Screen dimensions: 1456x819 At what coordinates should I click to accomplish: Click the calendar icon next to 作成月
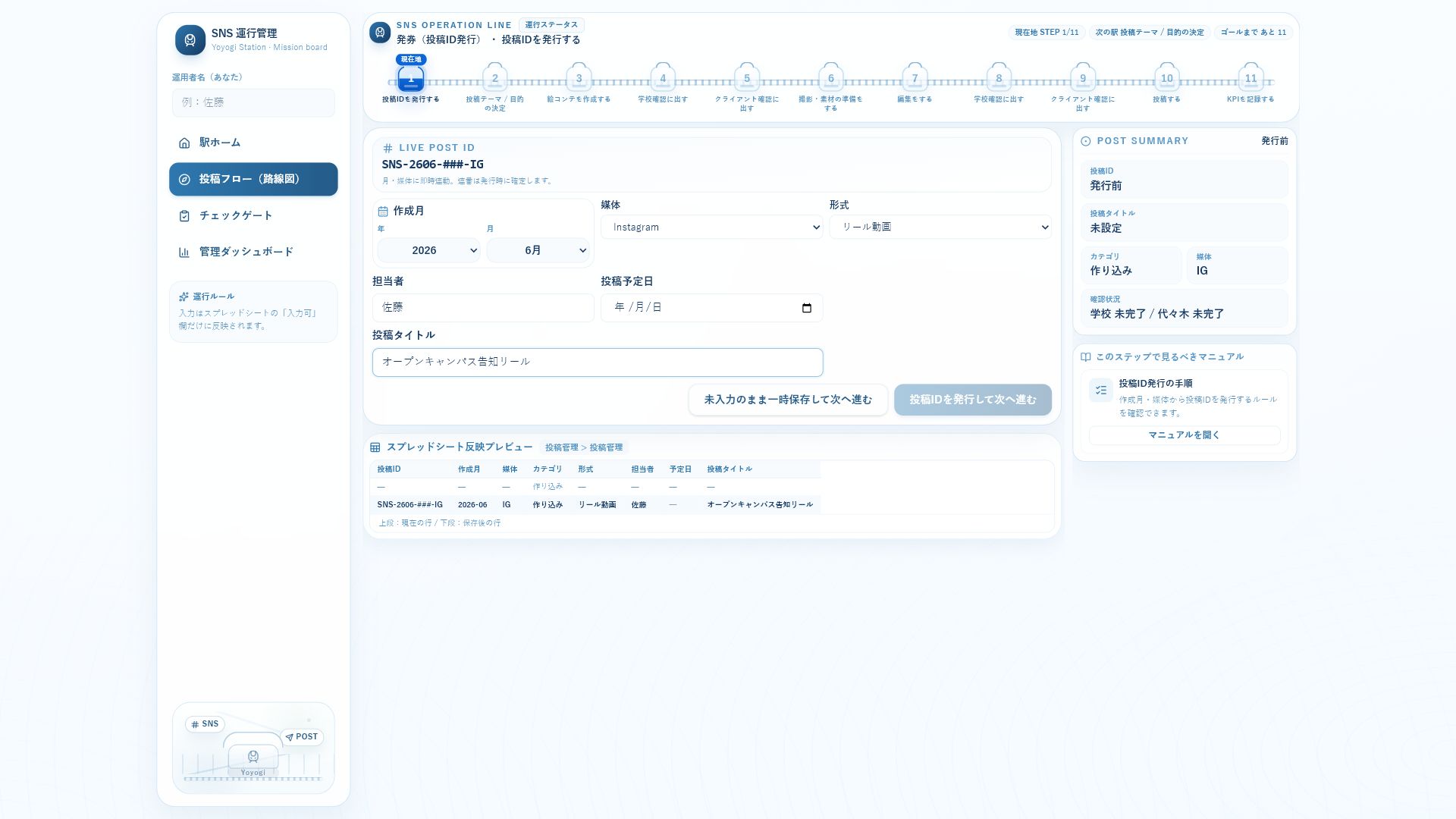point(383,211)
